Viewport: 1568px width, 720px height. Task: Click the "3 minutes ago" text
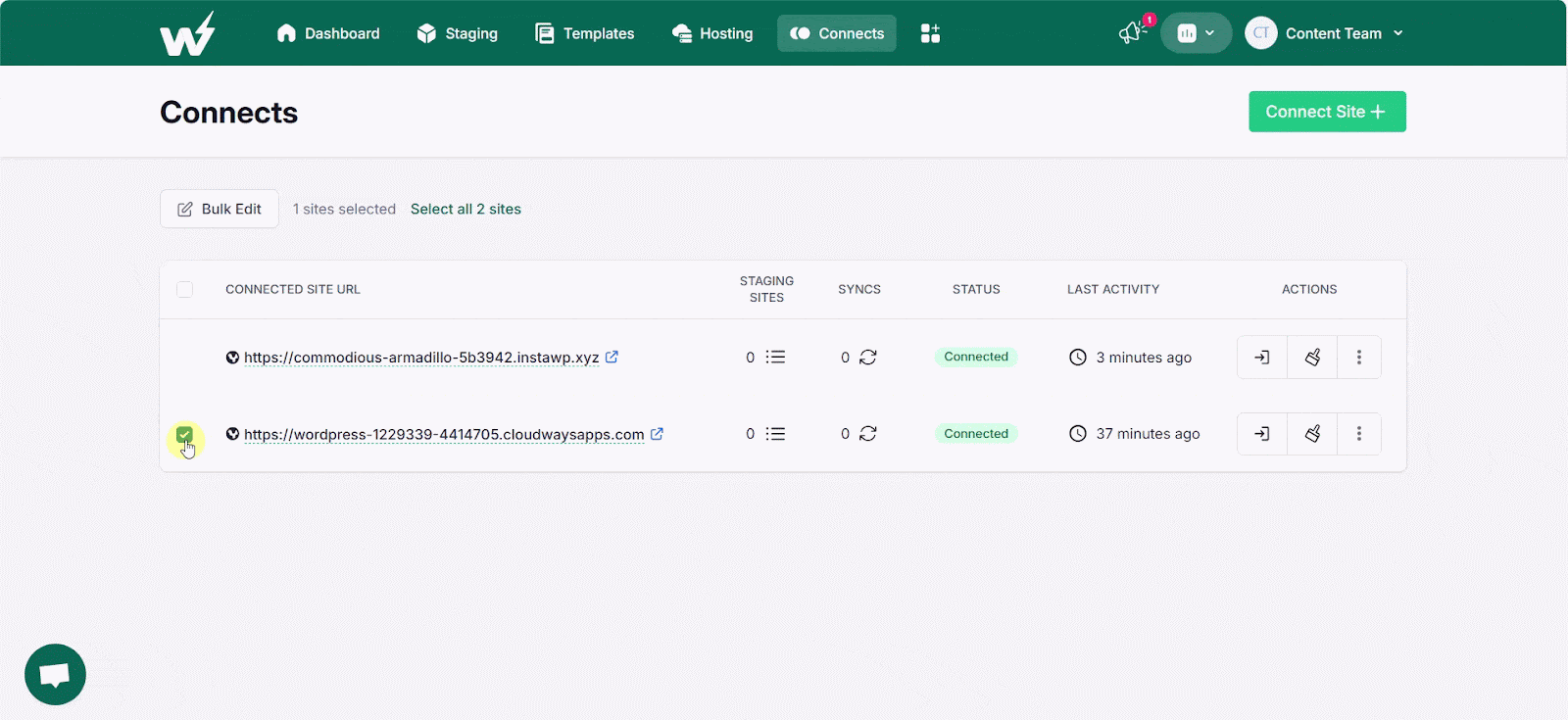[x=1144, y=358]
